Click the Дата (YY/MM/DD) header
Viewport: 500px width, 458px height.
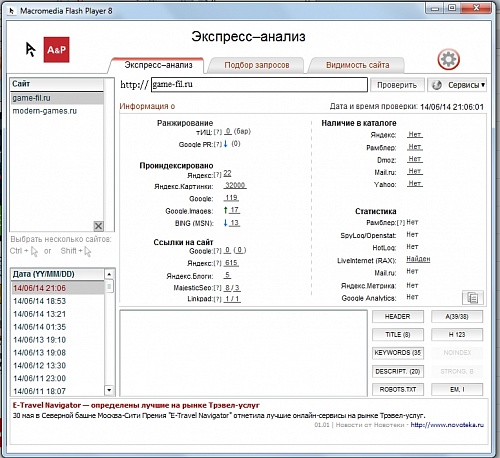click(57, 274)
